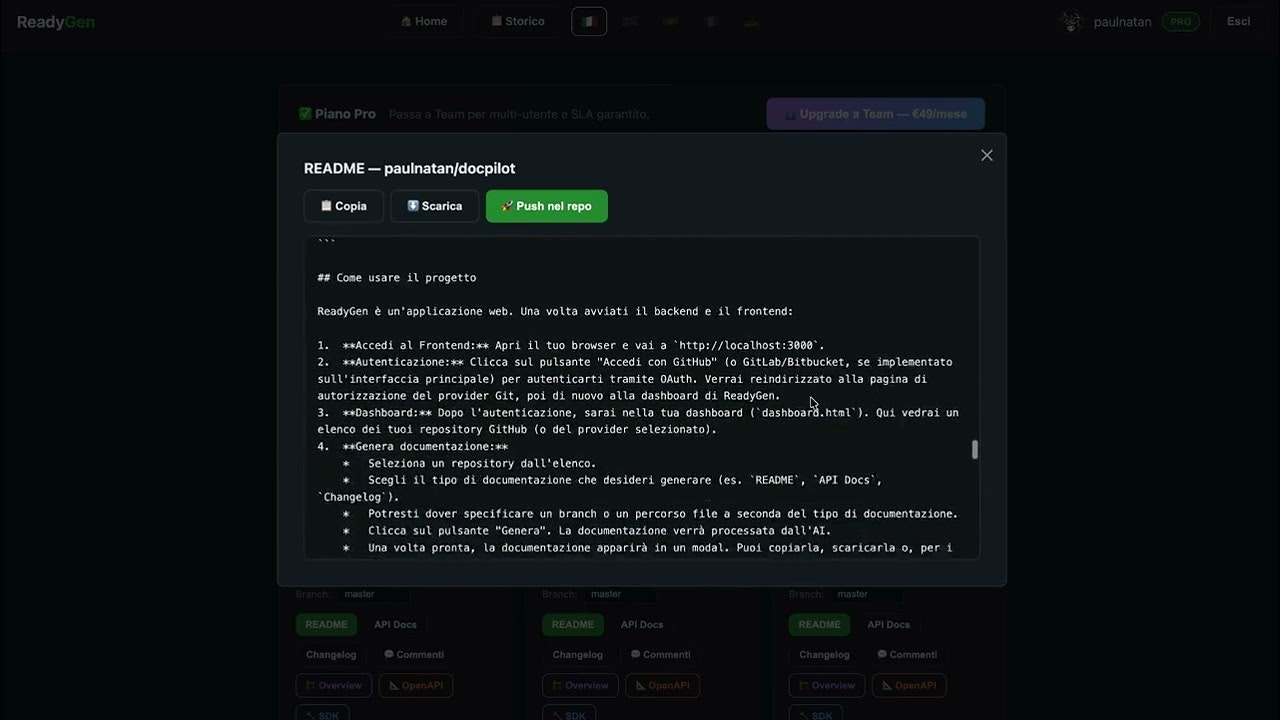The height and width of the screenshot is (720, 1280).
Task: Click the "**Genera documentazione:**" step line
Action: click(x=413, y=447)
